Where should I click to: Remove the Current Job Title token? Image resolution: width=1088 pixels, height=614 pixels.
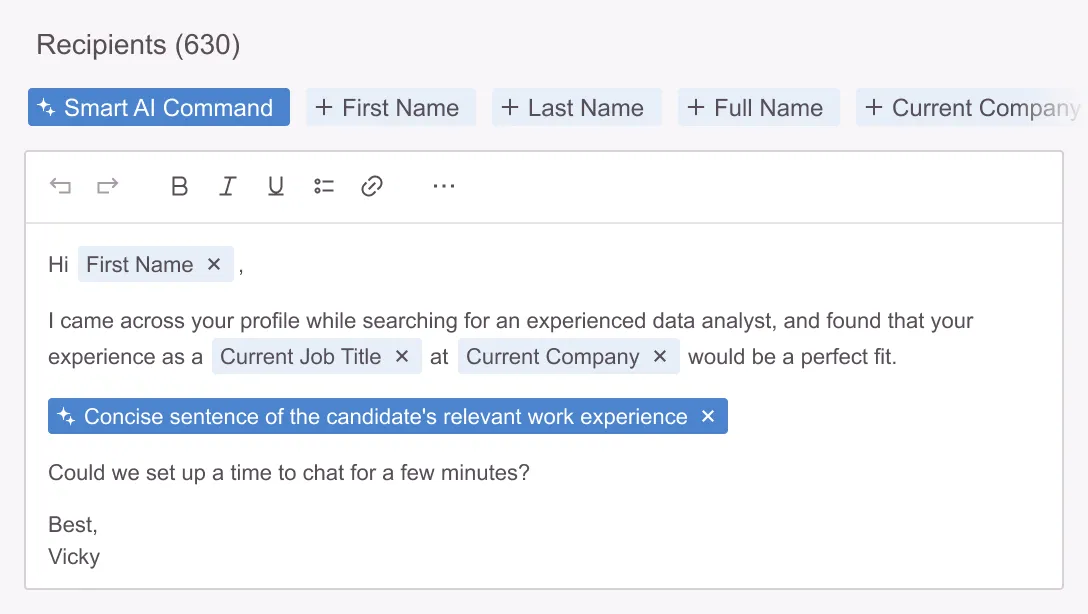401,356
